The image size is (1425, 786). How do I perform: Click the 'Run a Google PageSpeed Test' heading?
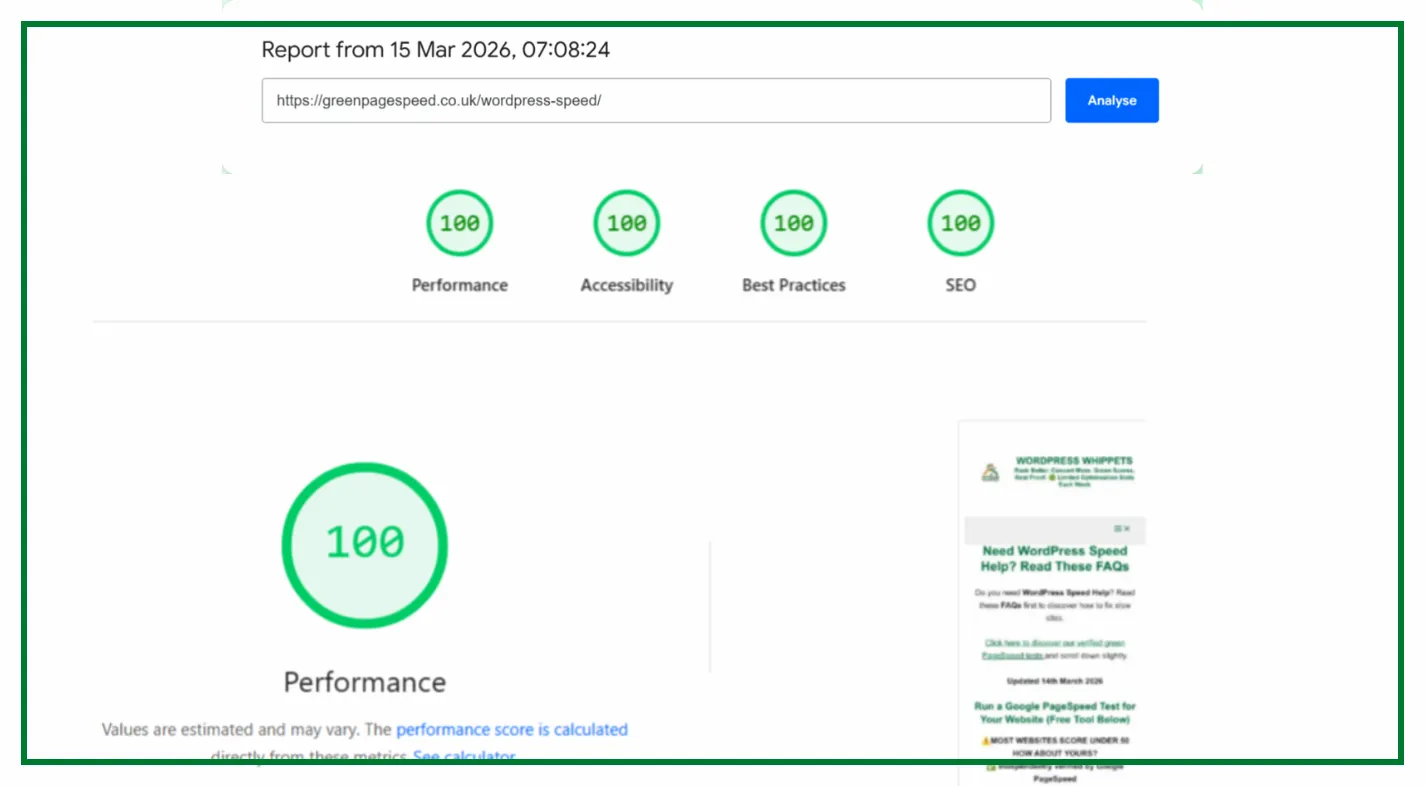(1054, 712)
